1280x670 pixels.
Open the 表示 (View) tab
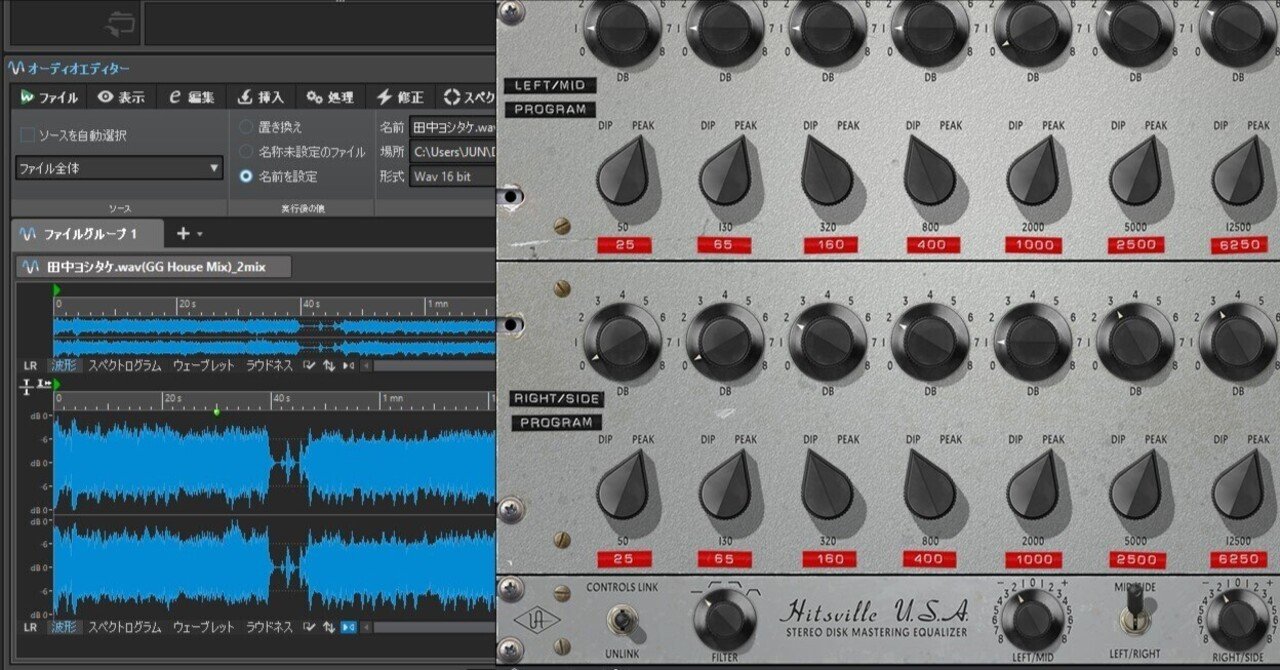pyautogui.click(x=121, y=97)
